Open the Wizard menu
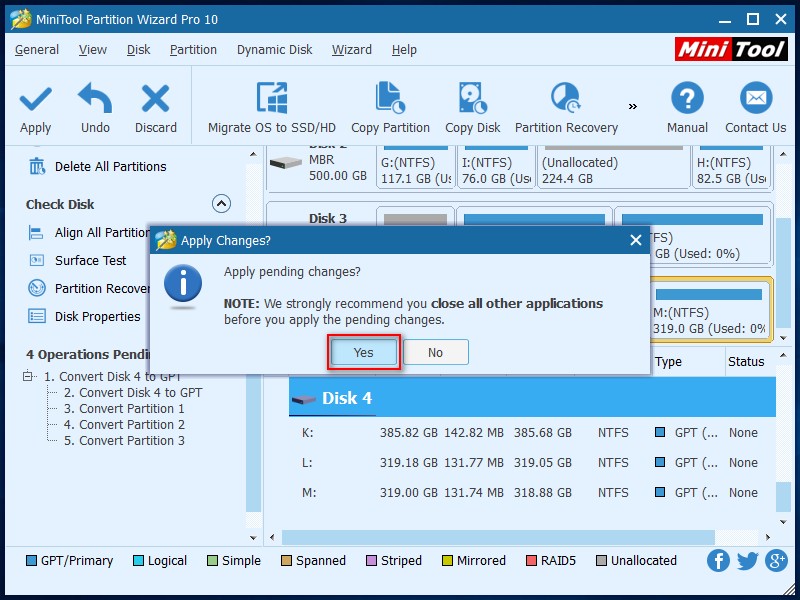Image resolution: width=800 pixels, height=600 pixels. coord(352,49)
